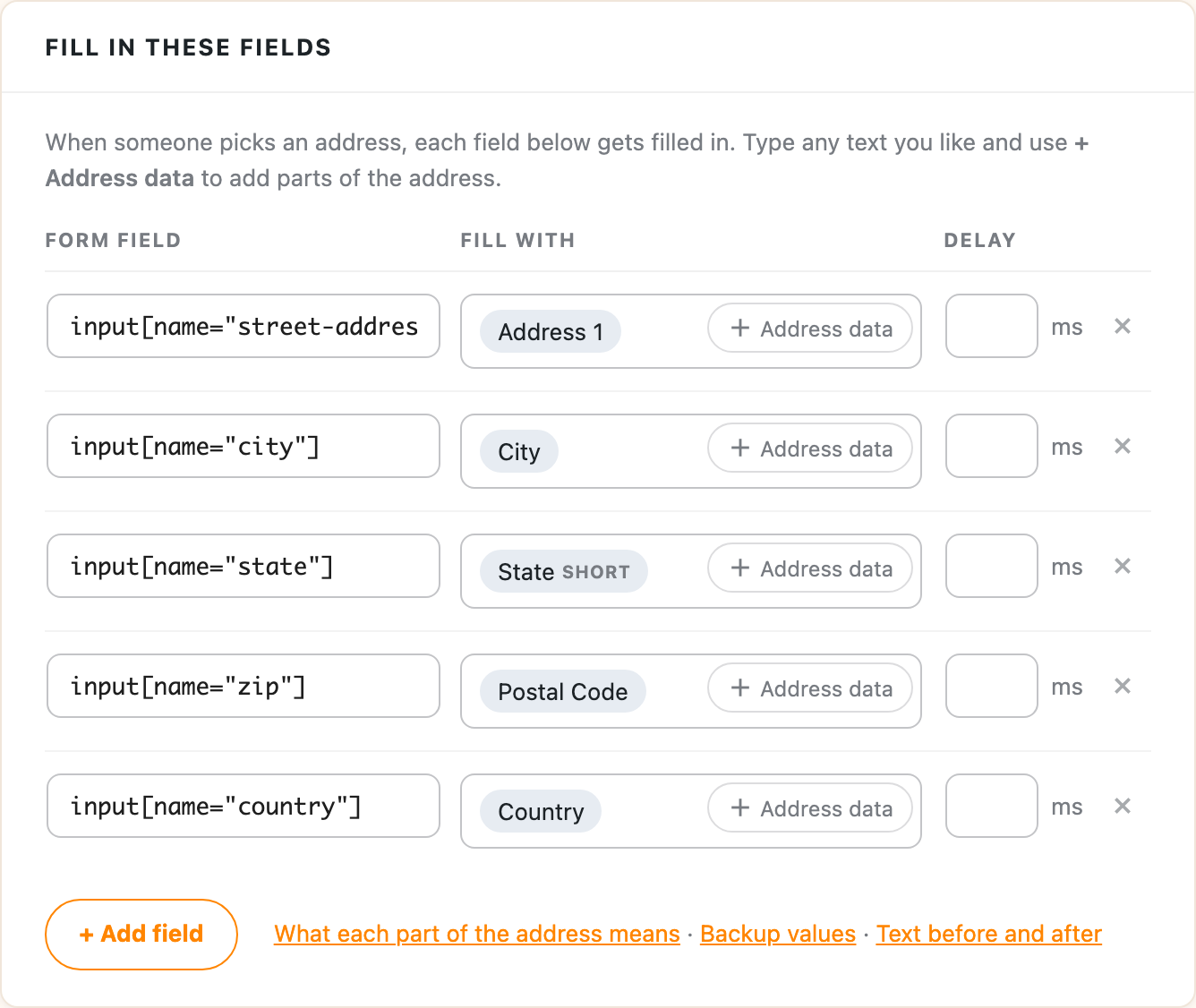The width and height of the screenshot is (1196, 1008).
Task: Click the + Add field button
Action: 141,935
